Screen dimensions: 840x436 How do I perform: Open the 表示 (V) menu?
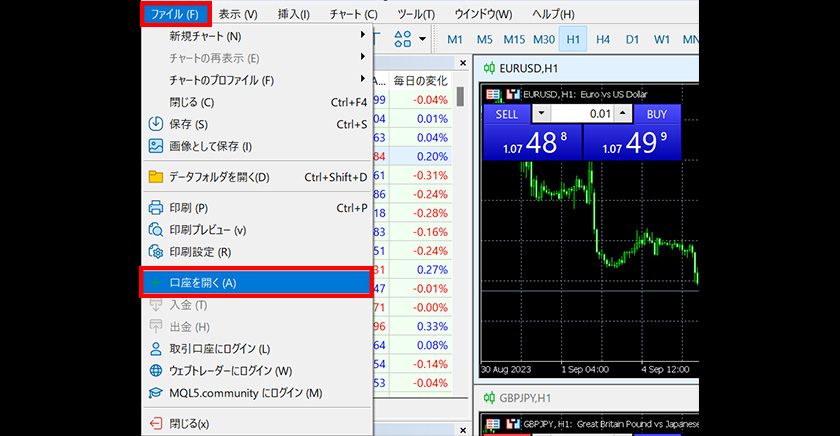tap(238, 14)
